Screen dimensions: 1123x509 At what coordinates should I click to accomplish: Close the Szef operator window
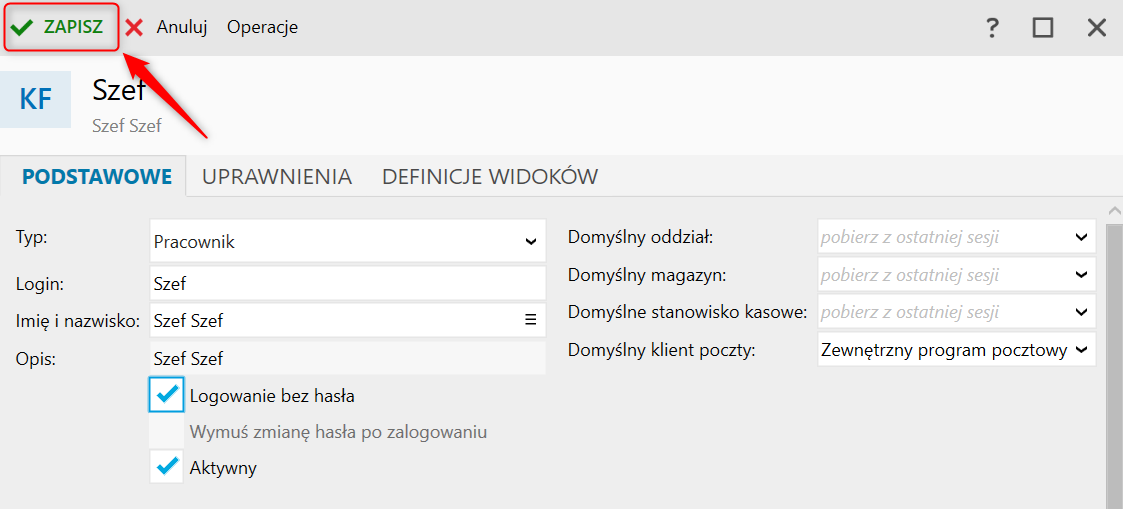(x=1097, y=28)
